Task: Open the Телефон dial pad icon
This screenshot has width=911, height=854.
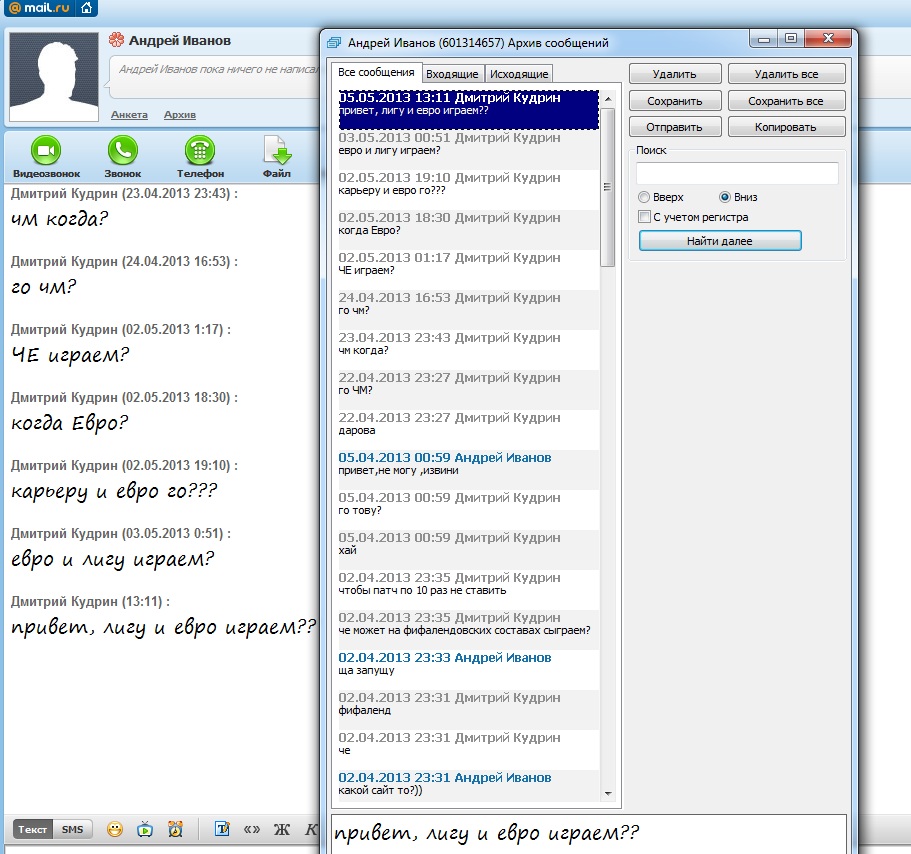Action: pos(200,151)
